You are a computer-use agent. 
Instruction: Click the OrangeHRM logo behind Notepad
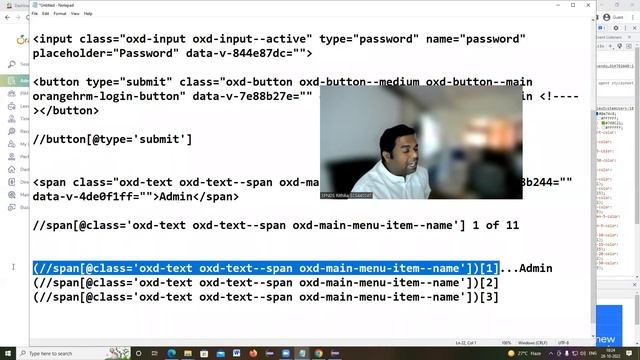pyautogui.click(x=22, y=40)
